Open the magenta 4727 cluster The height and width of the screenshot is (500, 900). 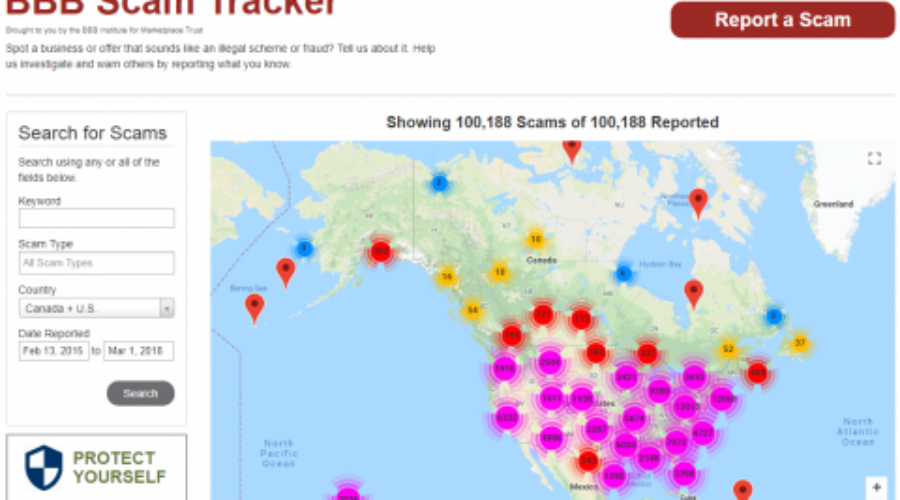tap(703, 433)
